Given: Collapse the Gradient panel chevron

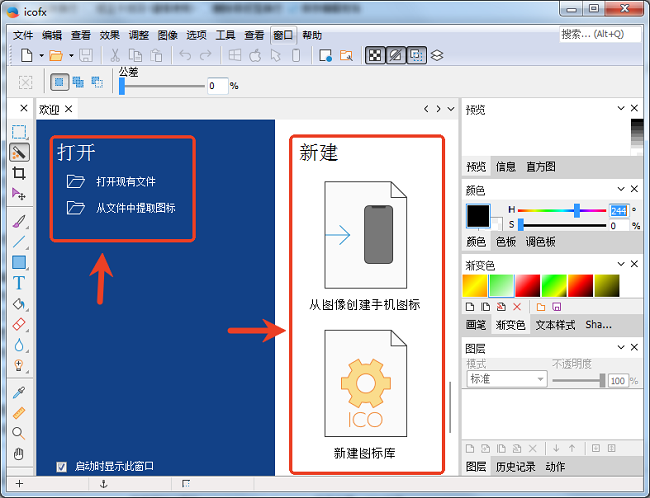Looking at the screenshot, I should click(621, 264).
